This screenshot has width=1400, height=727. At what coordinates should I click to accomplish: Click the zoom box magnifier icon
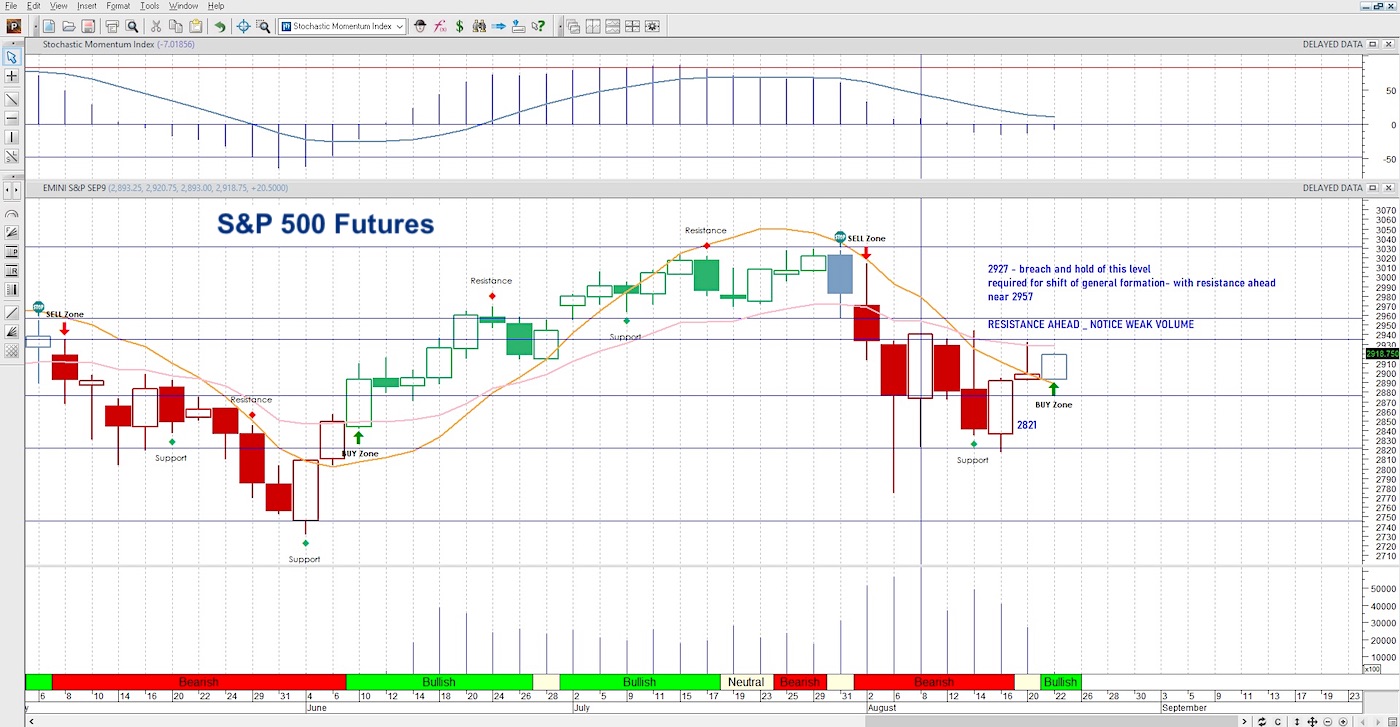[263, 26]
